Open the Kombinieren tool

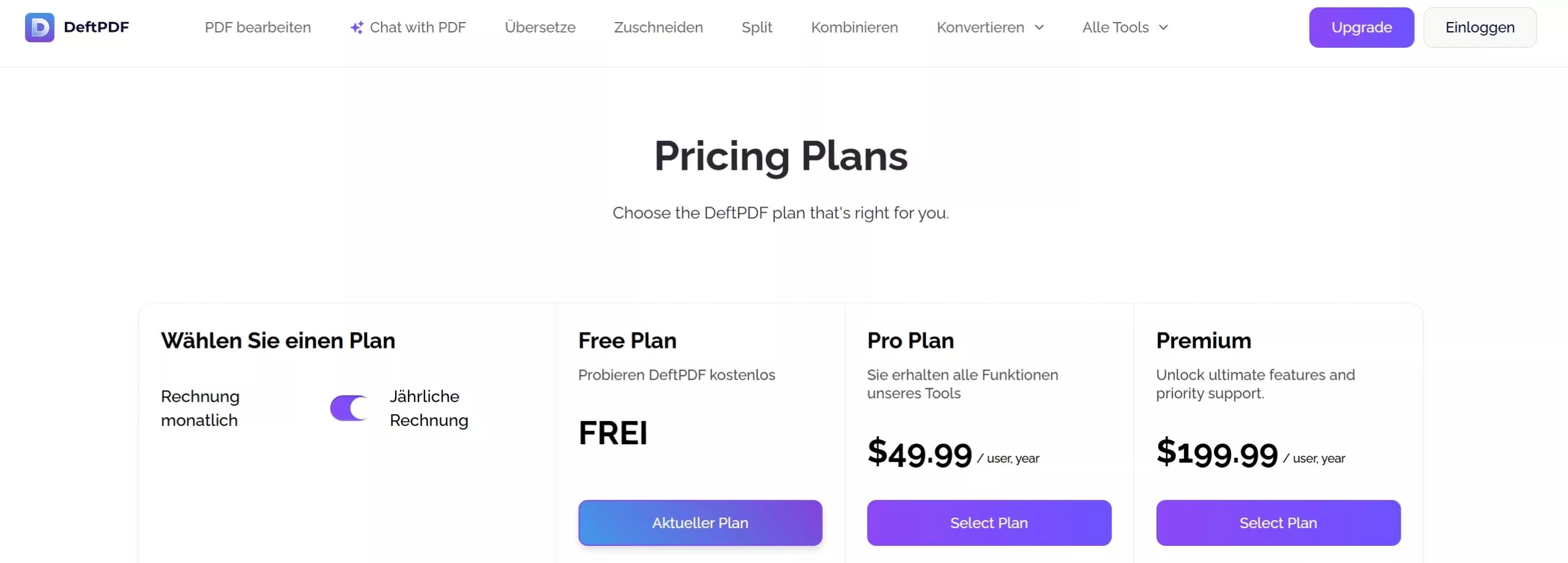[854, 28]
